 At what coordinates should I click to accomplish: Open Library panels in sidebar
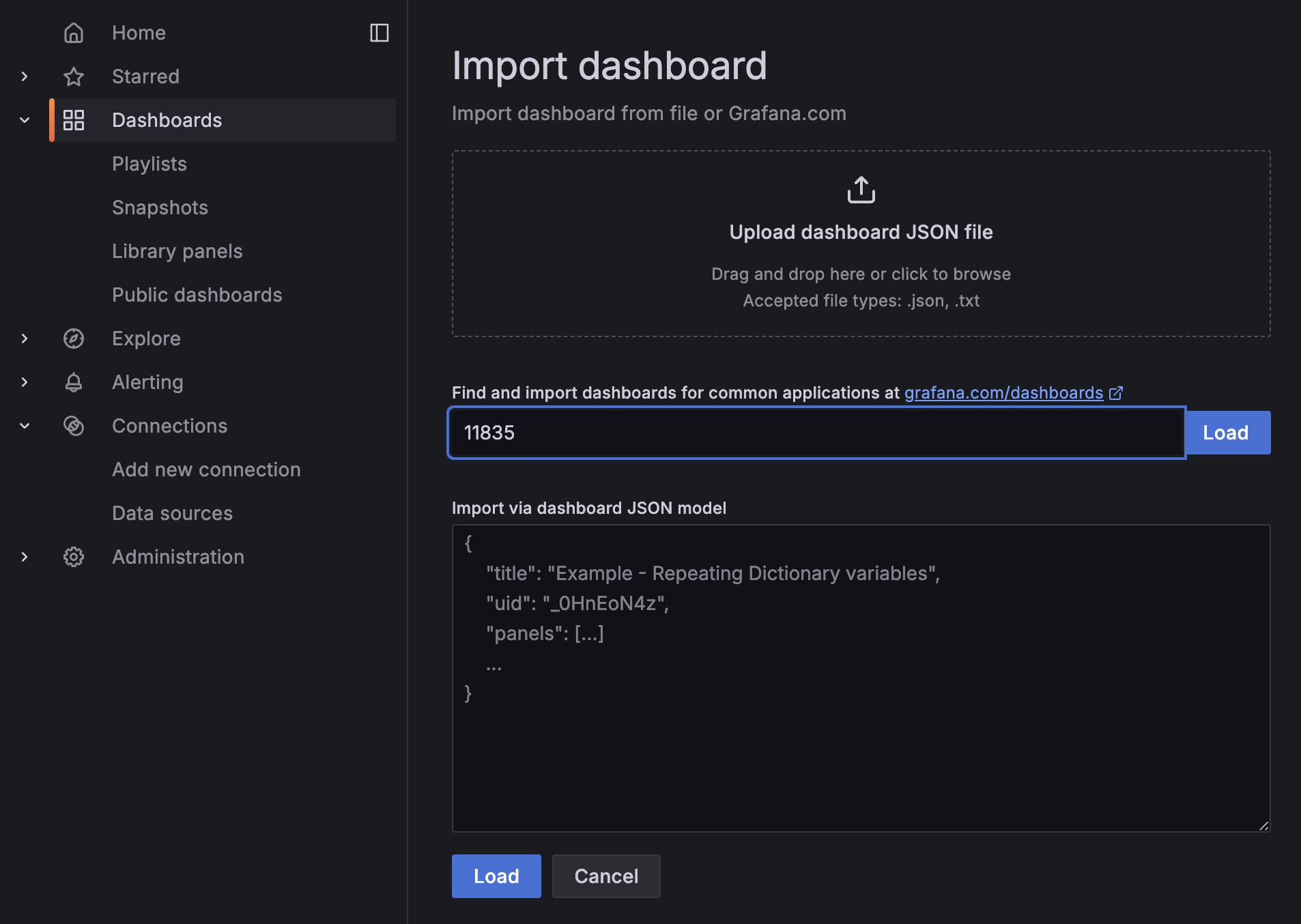click(177, 251)
